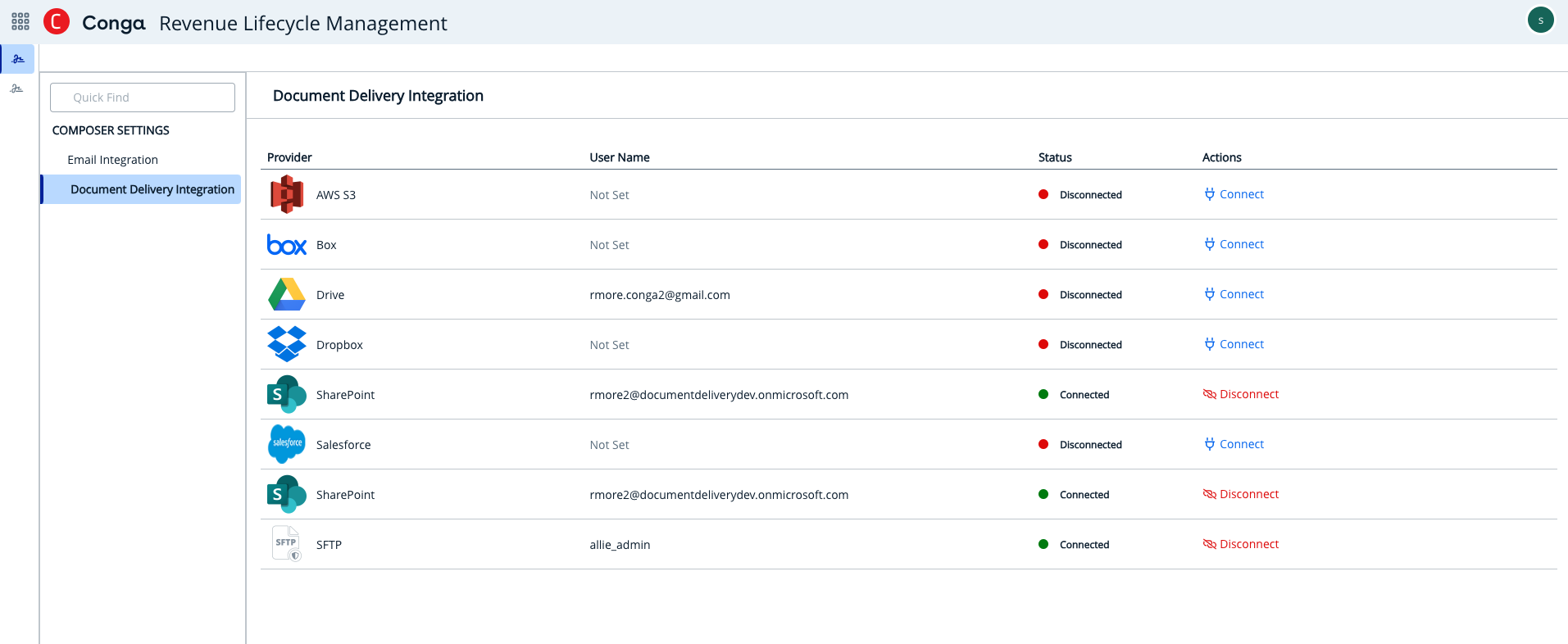Viewport: 1568px width, 644px height.
Task: Select the second signature icon in left rail
Action: click(x=17, y=88)
